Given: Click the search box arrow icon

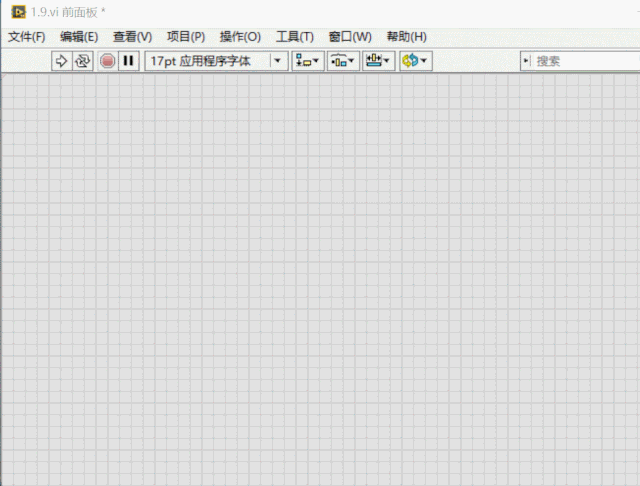Looking at the screenshot, I should tap(526, 61).
